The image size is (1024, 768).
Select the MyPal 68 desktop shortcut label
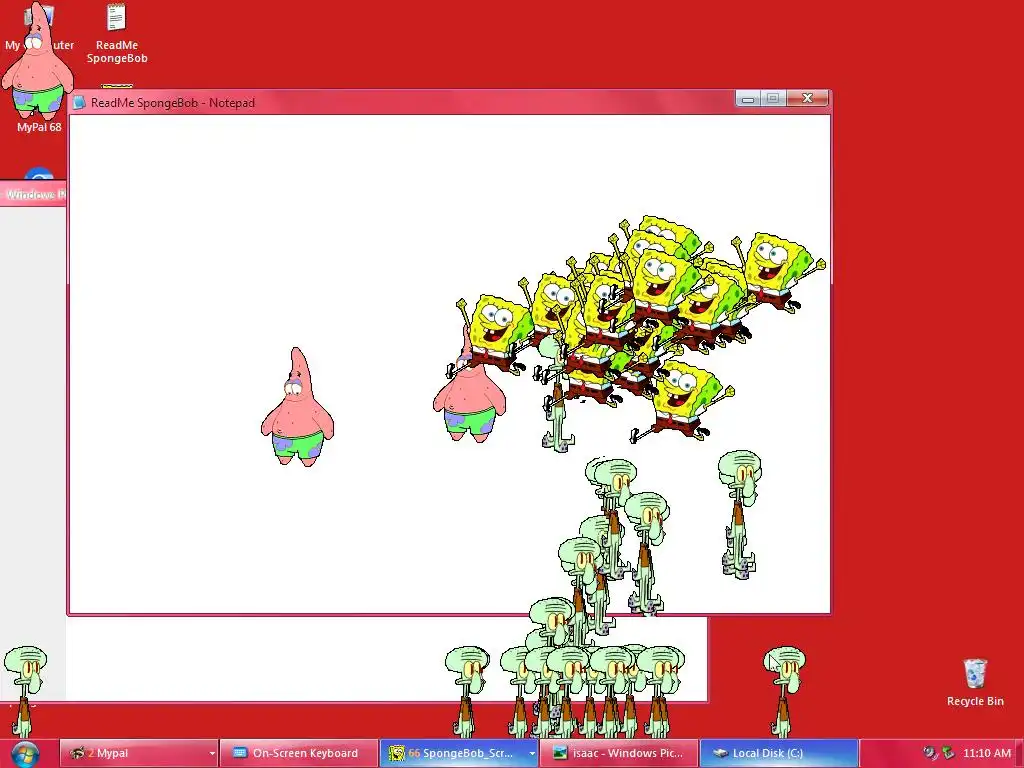pos(39,127)
